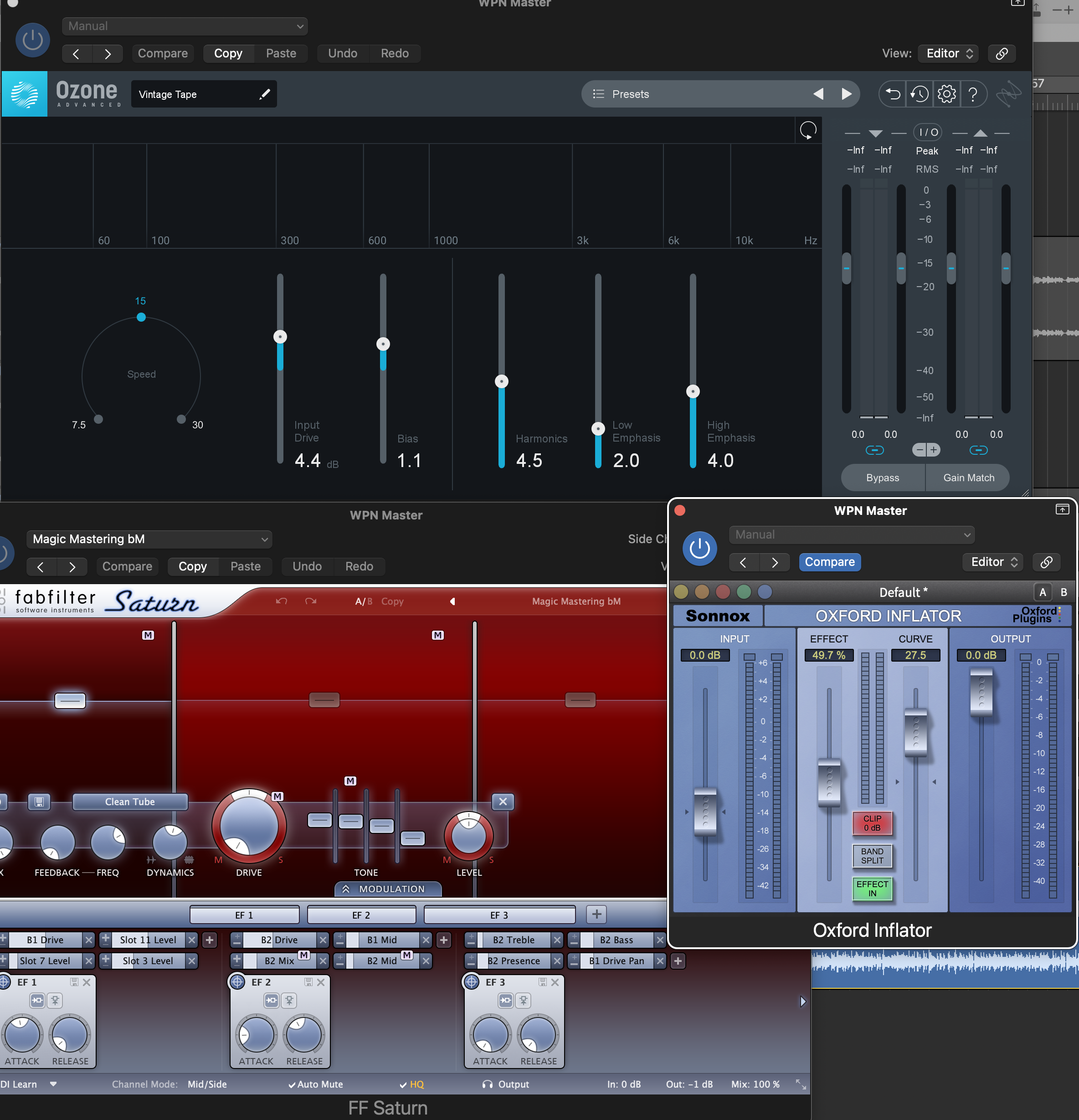Remove Saturn band with X button
The height and width of the screenshot is (1120, 1079).
click(503, 801)
